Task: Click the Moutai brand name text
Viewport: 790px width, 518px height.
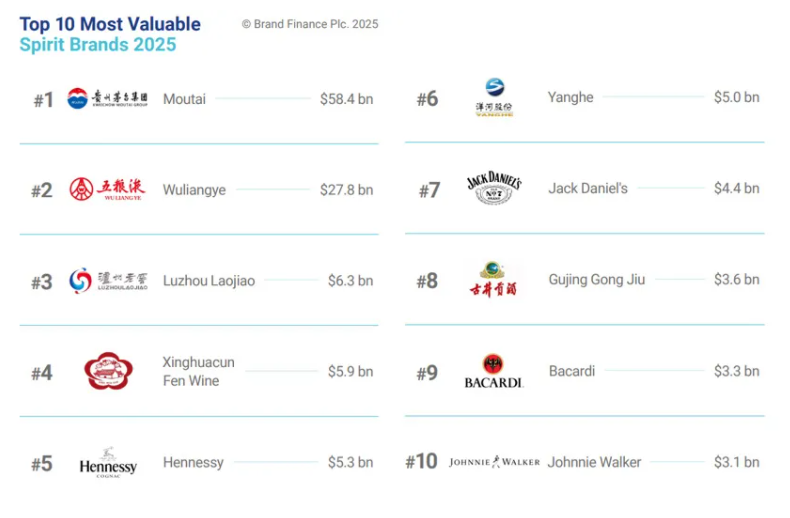Action: click(184, 99)
